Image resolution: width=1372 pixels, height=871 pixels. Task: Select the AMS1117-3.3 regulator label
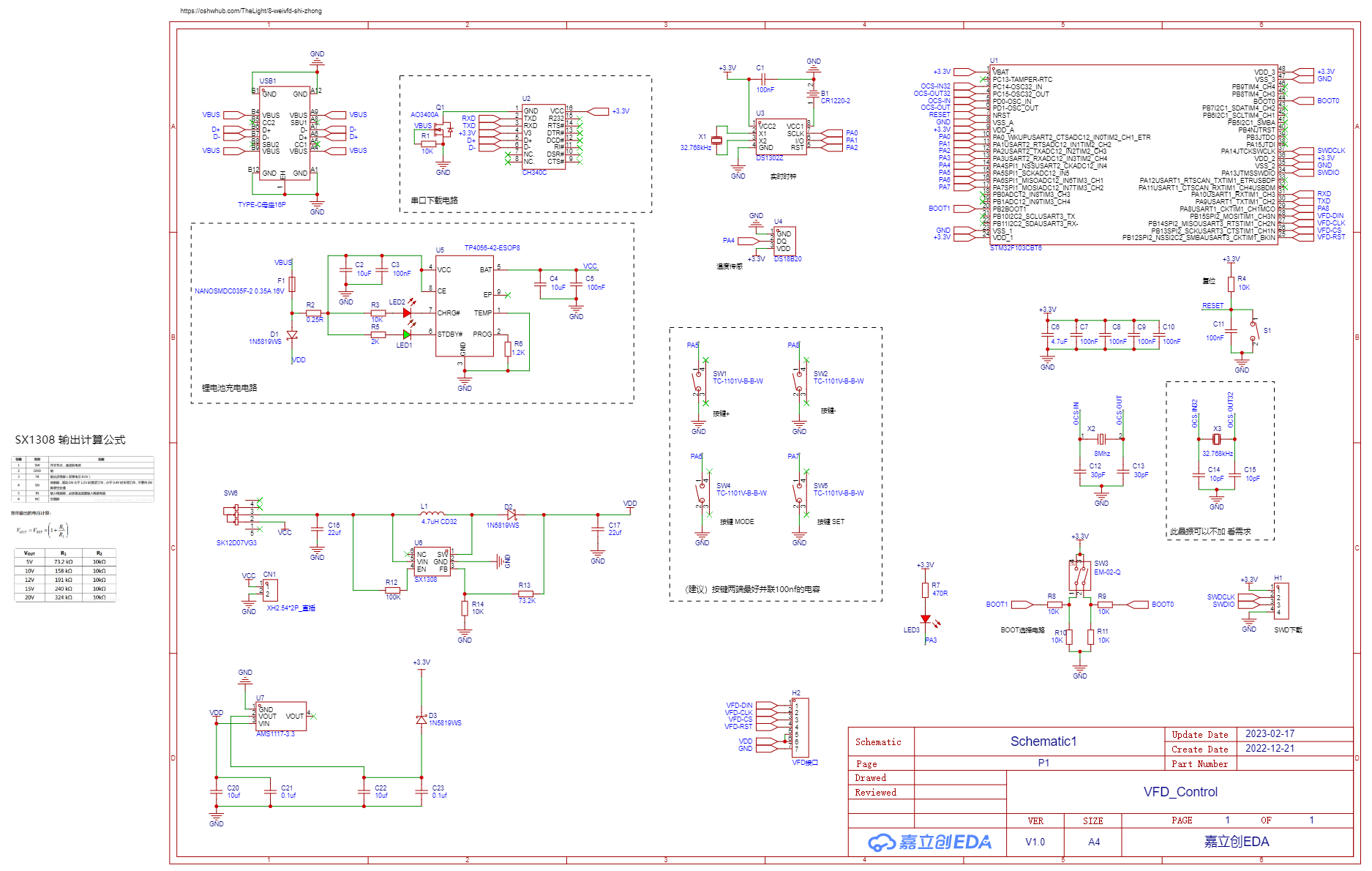click(275, 734)
